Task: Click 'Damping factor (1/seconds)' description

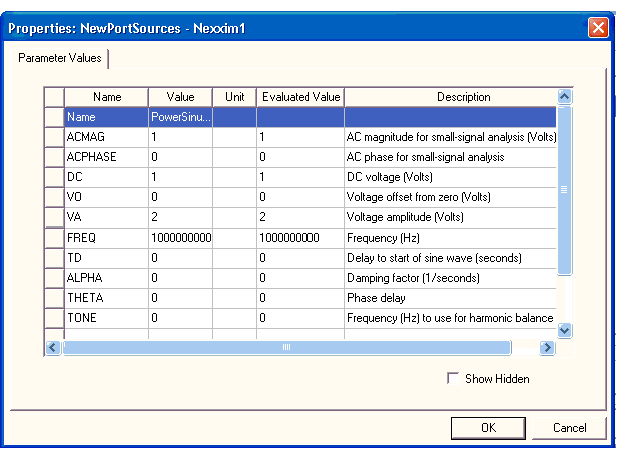Action: [x=451, y=278]
